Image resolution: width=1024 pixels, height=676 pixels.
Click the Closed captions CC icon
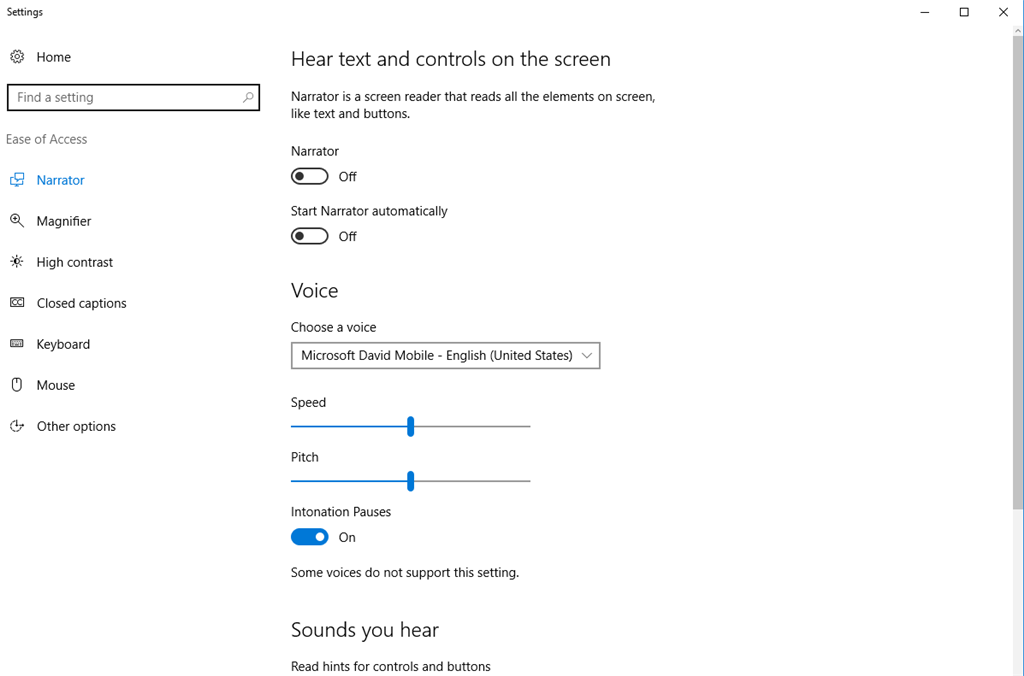[17, 302]
